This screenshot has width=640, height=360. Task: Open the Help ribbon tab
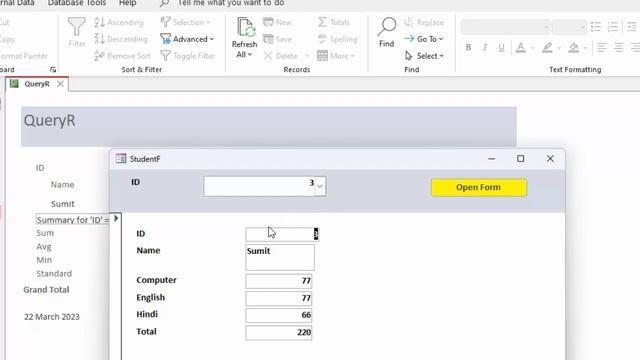127,3
